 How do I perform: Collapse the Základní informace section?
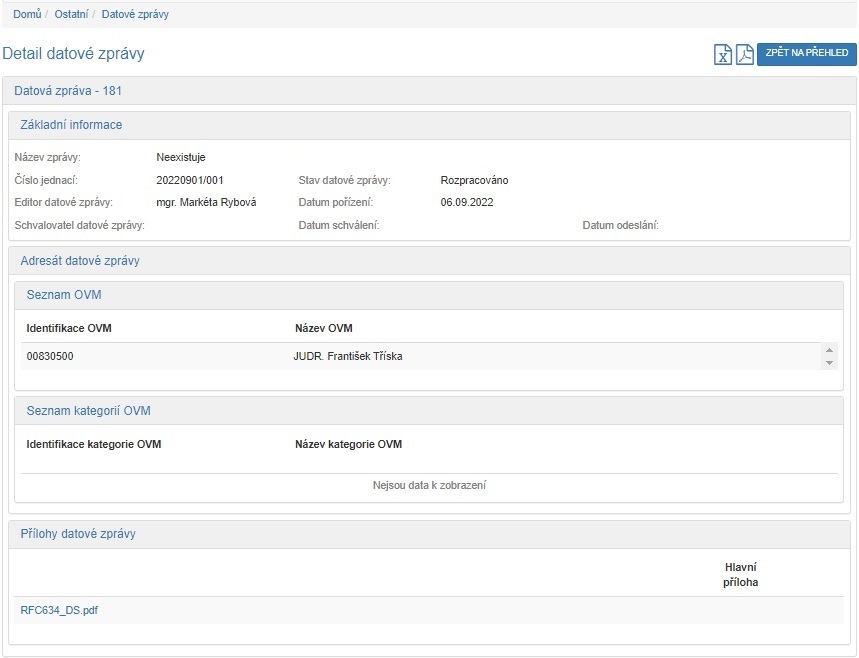pos(71,125)
